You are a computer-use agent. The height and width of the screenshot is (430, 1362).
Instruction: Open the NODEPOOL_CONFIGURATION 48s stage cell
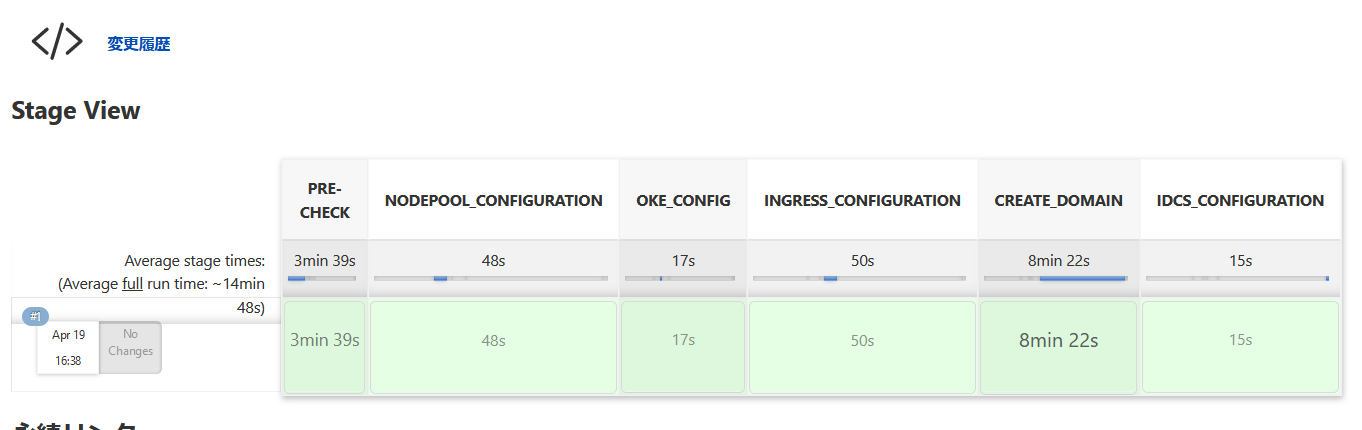tap(494, 340)
